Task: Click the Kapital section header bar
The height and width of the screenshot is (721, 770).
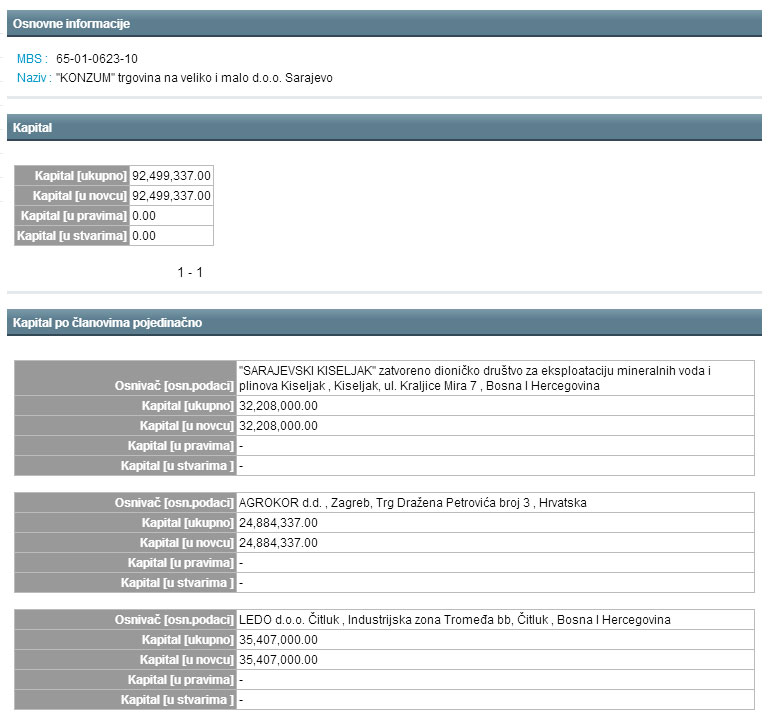Action: 33,128
